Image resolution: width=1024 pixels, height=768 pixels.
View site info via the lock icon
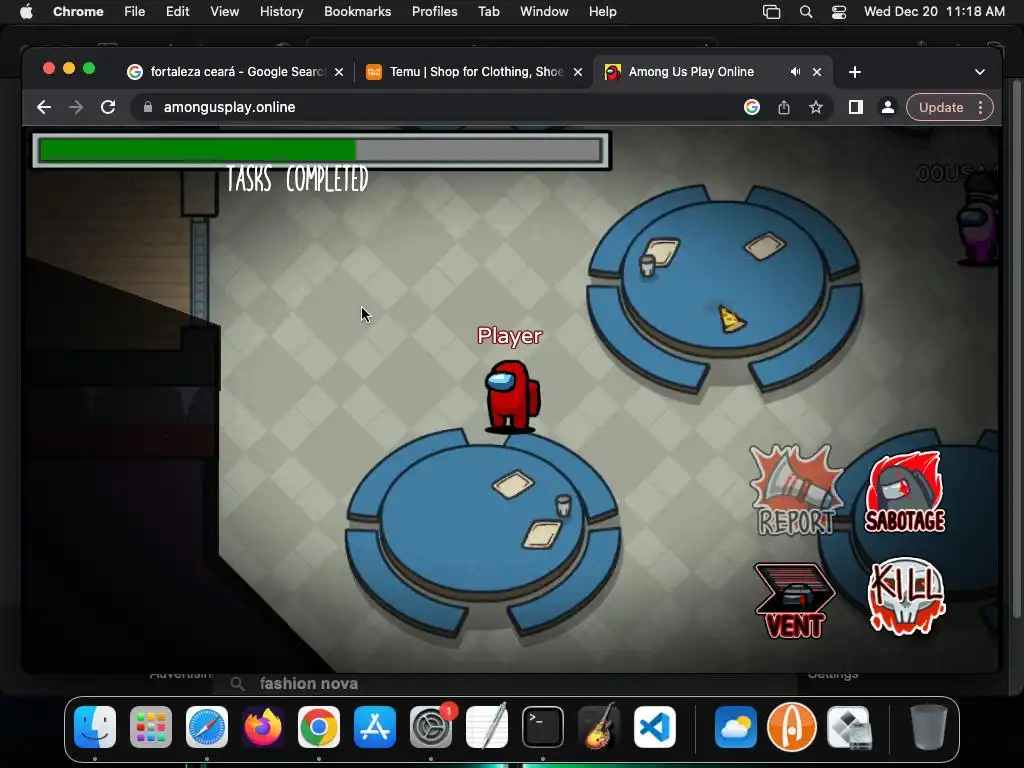point(148,107)
